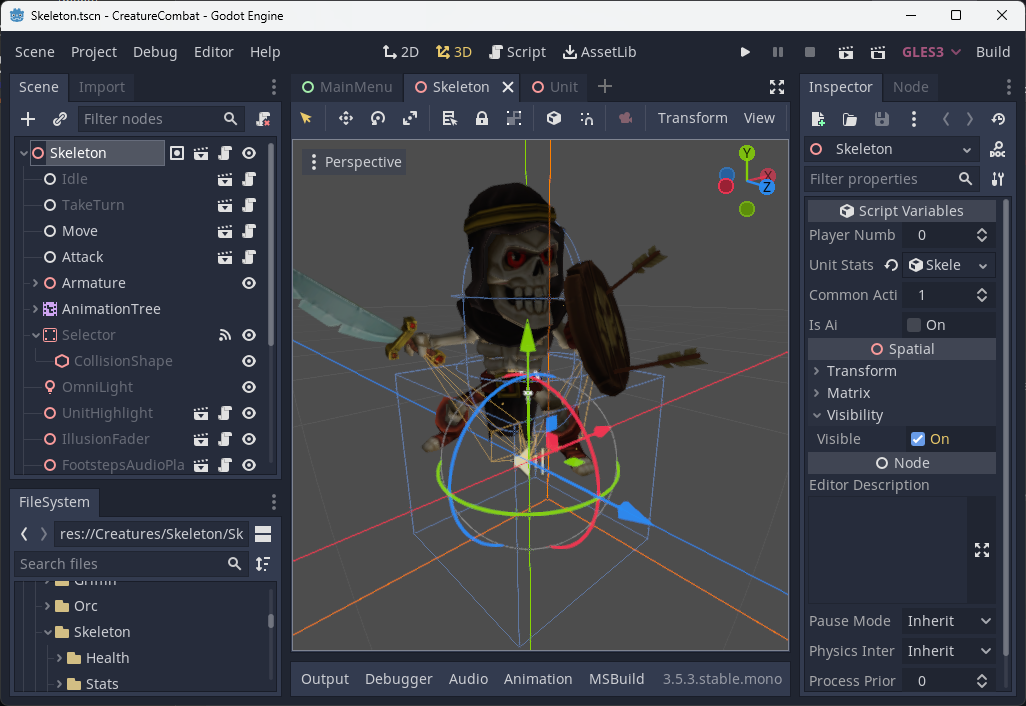Add a new child node with plus icon
1026x706 pixels.
click(x=28, y=118)
